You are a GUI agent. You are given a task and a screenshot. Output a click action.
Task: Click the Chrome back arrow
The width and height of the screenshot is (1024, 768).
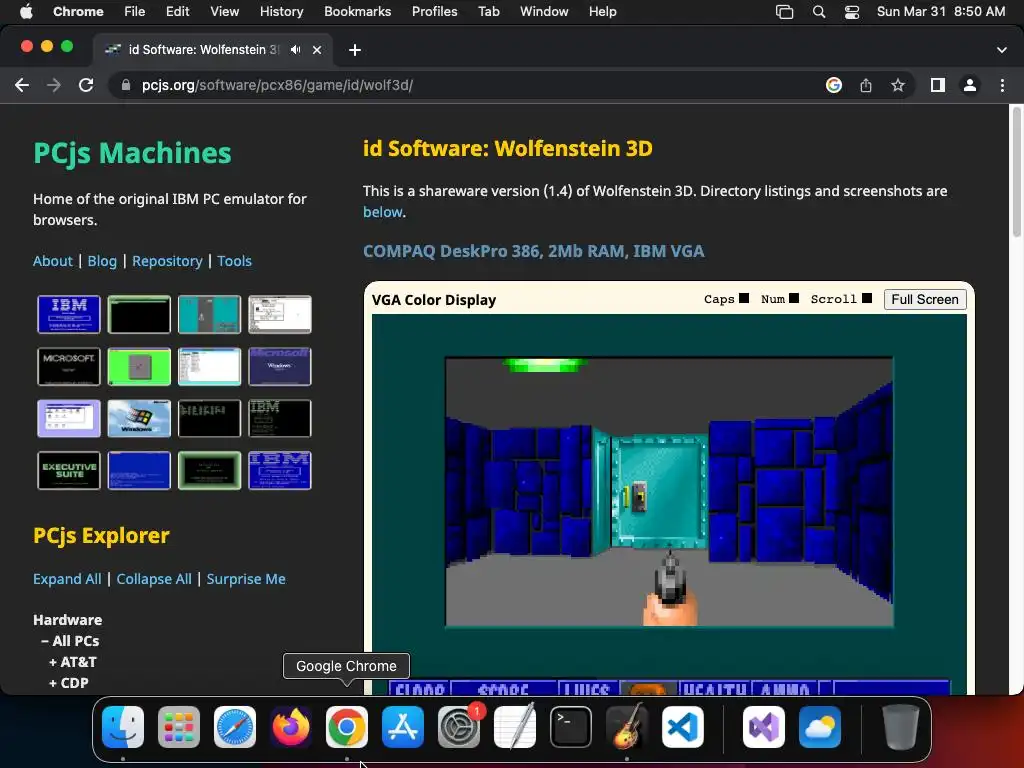click(22, 85)
